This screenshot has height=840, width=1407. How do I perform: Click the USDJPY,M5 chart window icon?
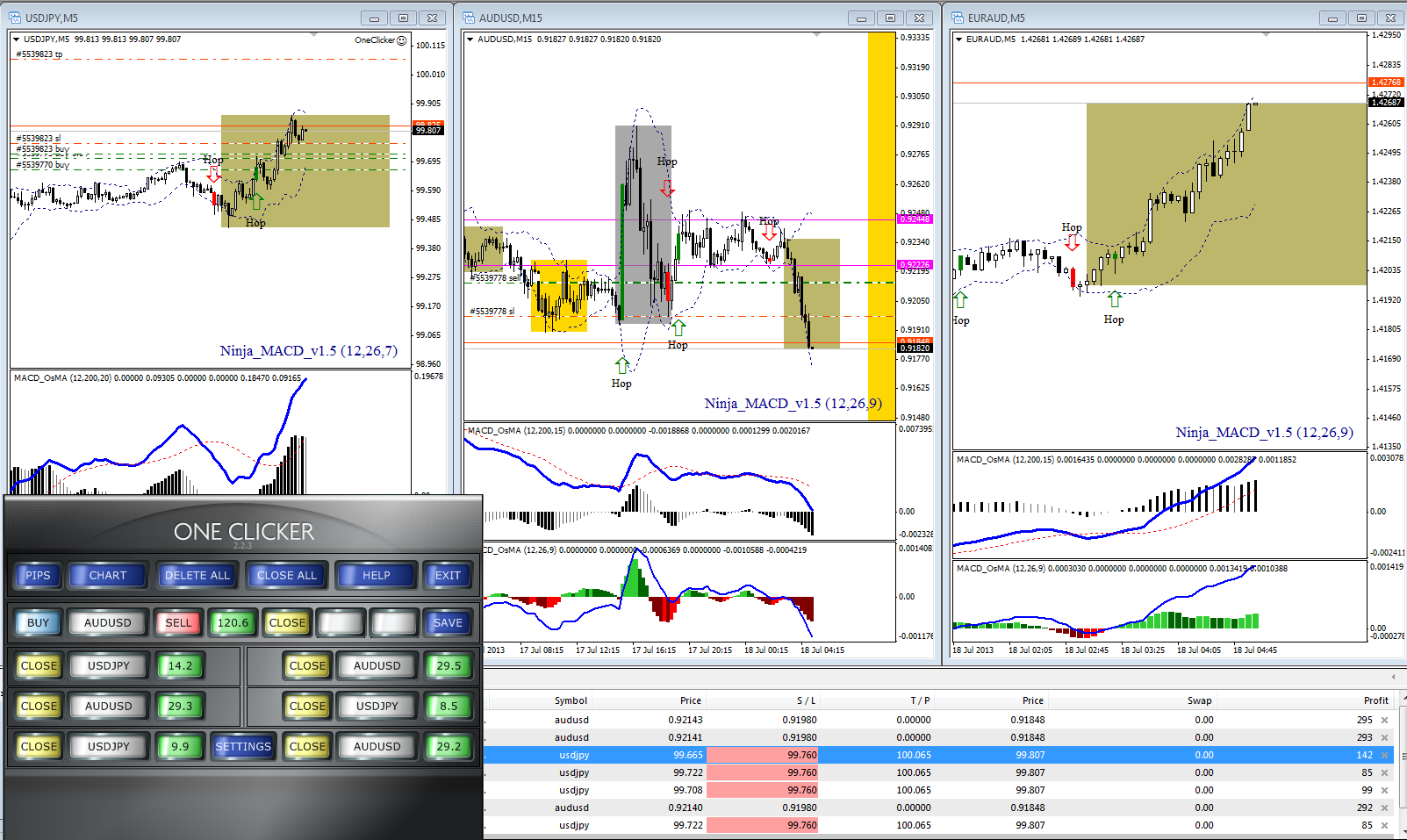pos(15,18)
